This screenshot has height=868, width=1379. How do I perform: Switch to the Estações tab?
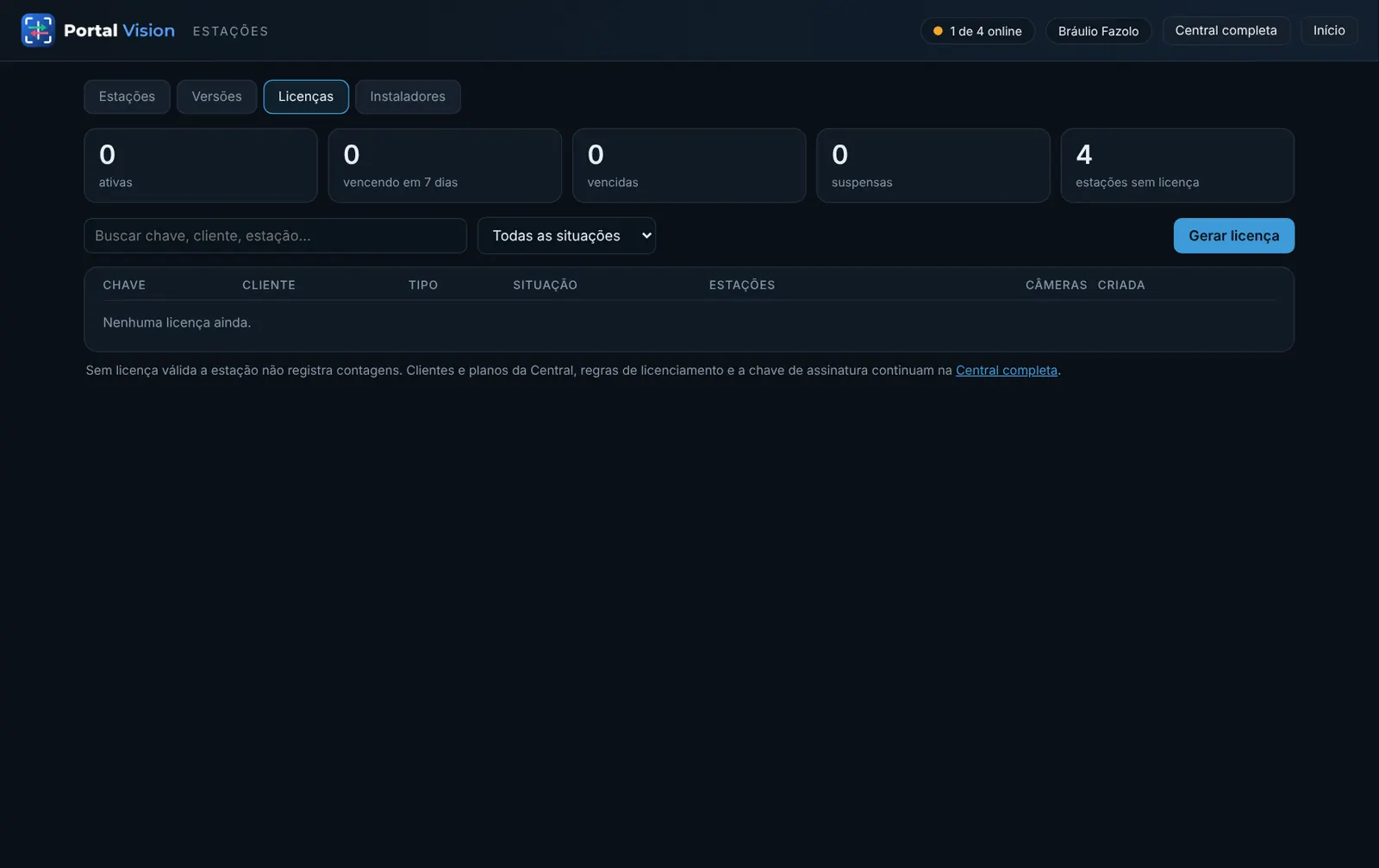127,97
